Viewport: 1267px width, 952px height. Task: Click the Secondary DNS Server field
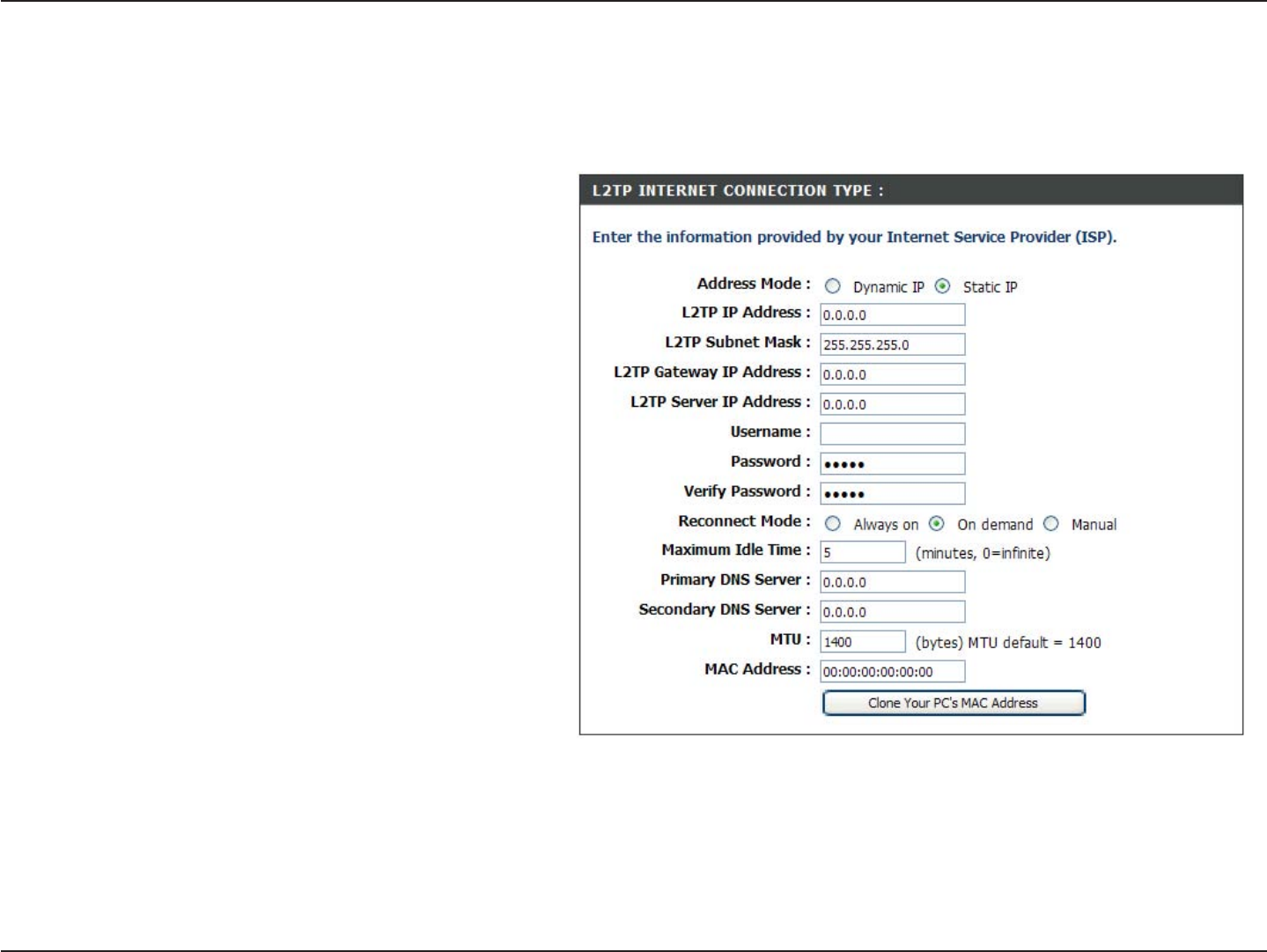(x=893, y=612)
